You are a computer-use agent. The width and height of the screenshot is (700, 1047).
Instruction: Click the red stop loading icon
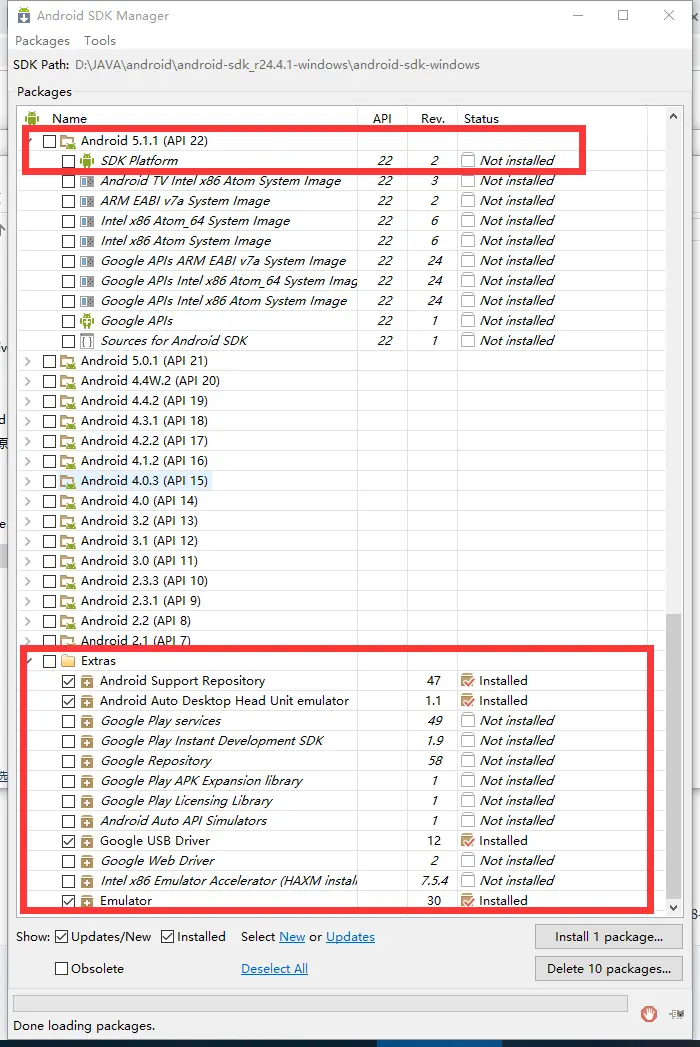(649, 1014)
